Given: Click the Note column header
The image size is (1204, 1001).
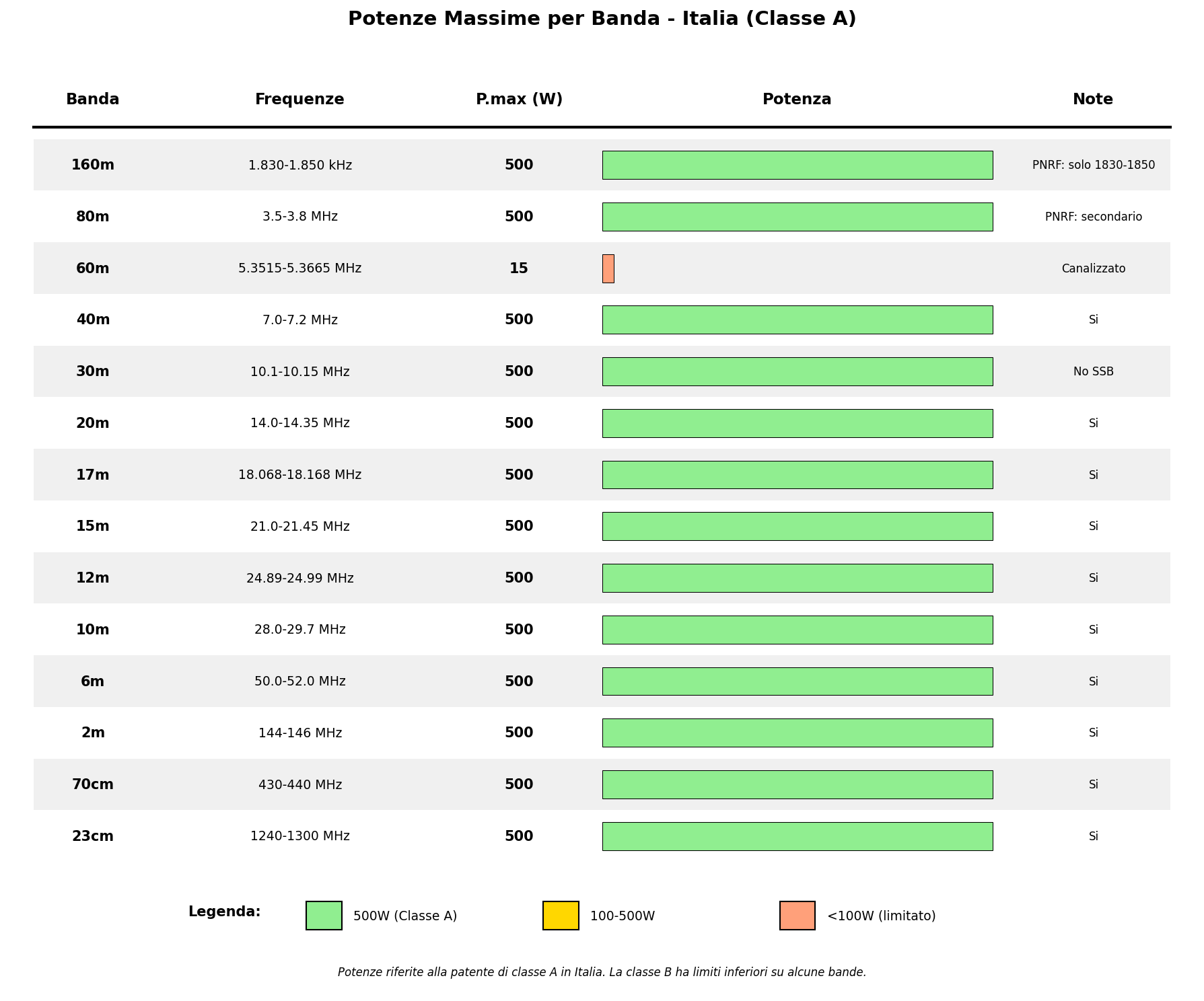Looking at the screenshot, I should tap(1093, 100).
